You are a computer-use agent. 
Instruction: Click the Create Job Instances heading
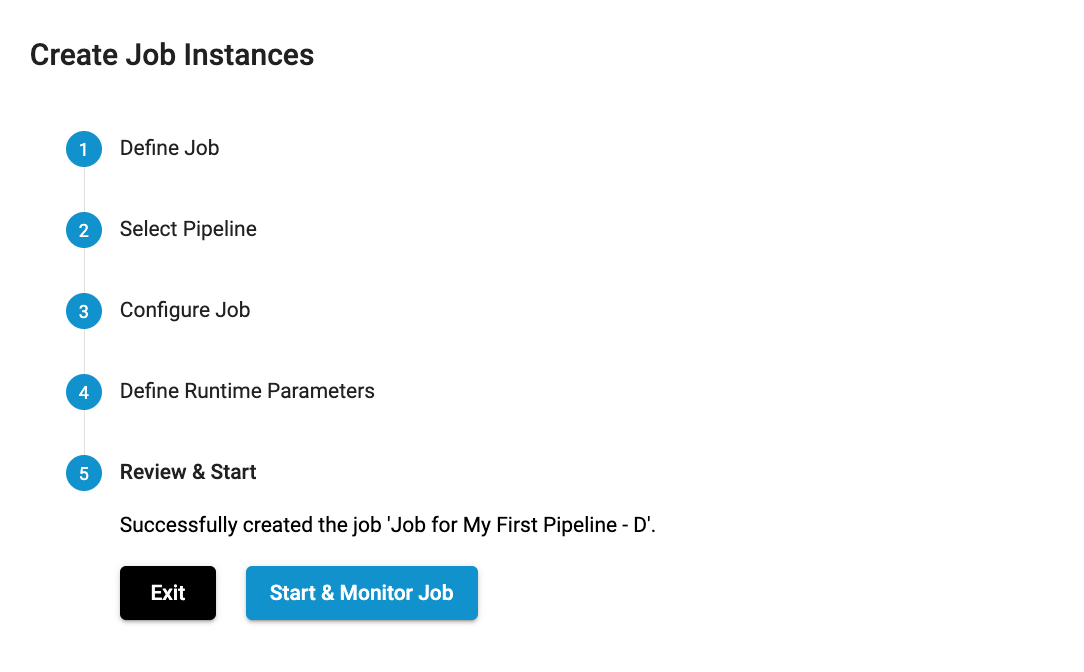coord(172,55)
